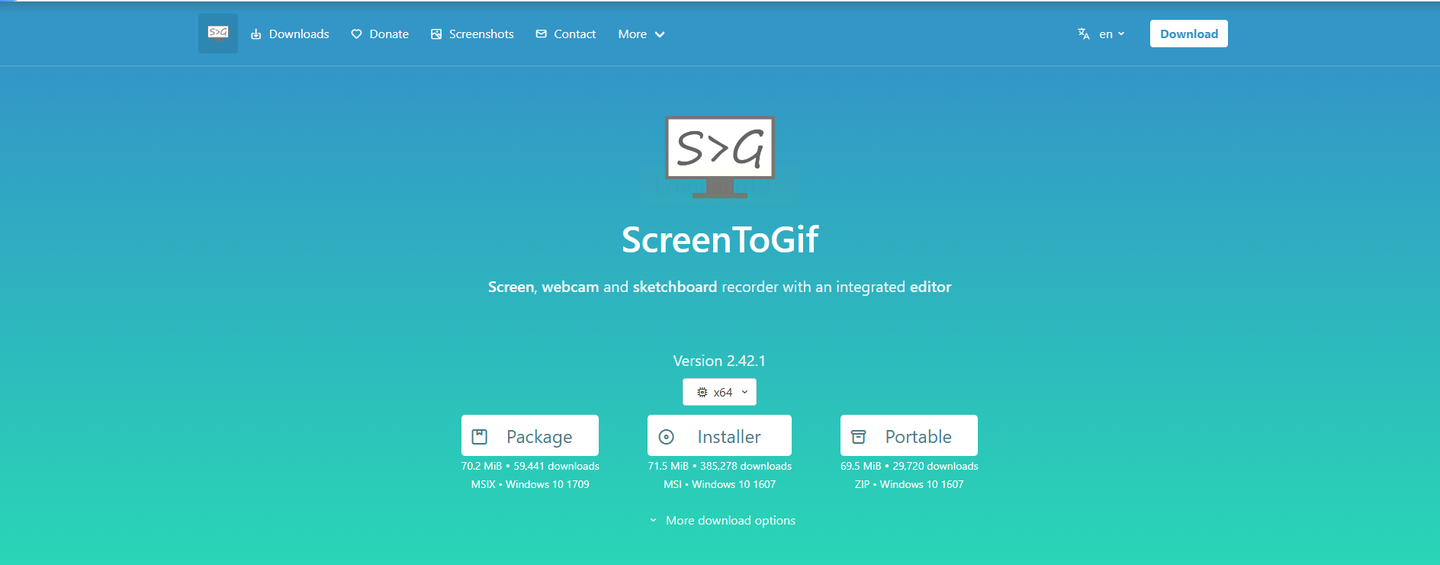Go to the Screenshots page
The height and width of the screenshot is (565, 1440).
tap(472, 34)
